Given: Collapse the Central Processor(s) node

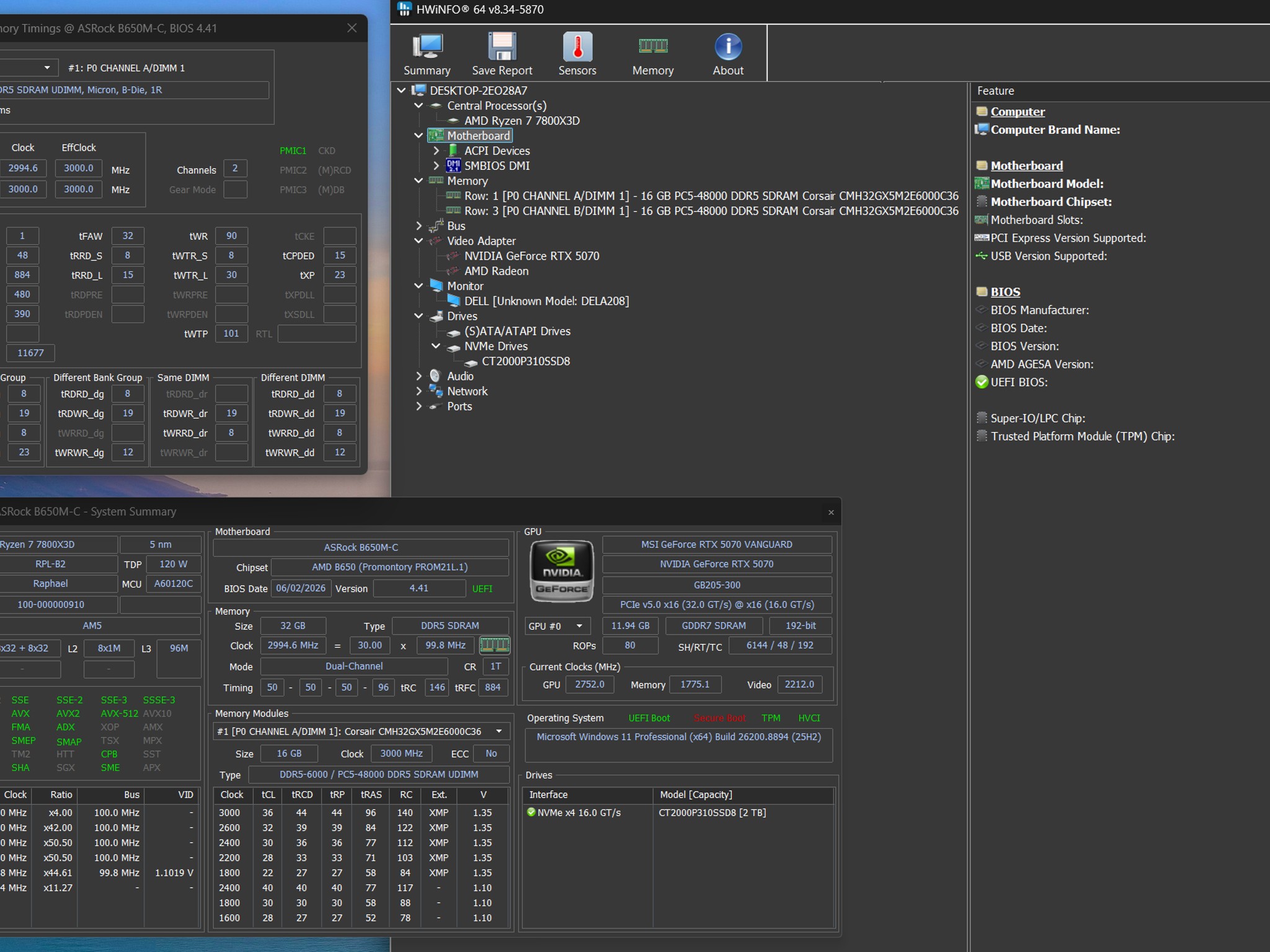Looking at the screenshot, I should (x=419, y=105).
